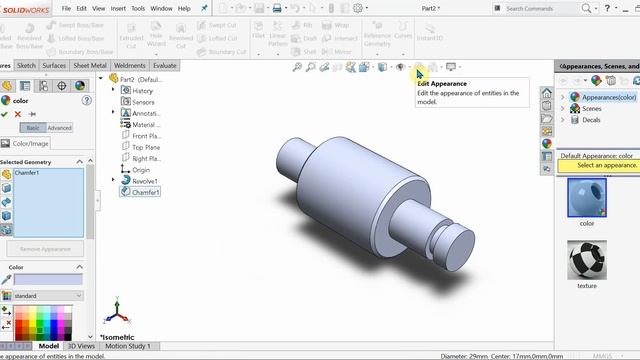Open Display Style cube icon
This screenshot has width=640, height=360.
click(x=382, y=67)
